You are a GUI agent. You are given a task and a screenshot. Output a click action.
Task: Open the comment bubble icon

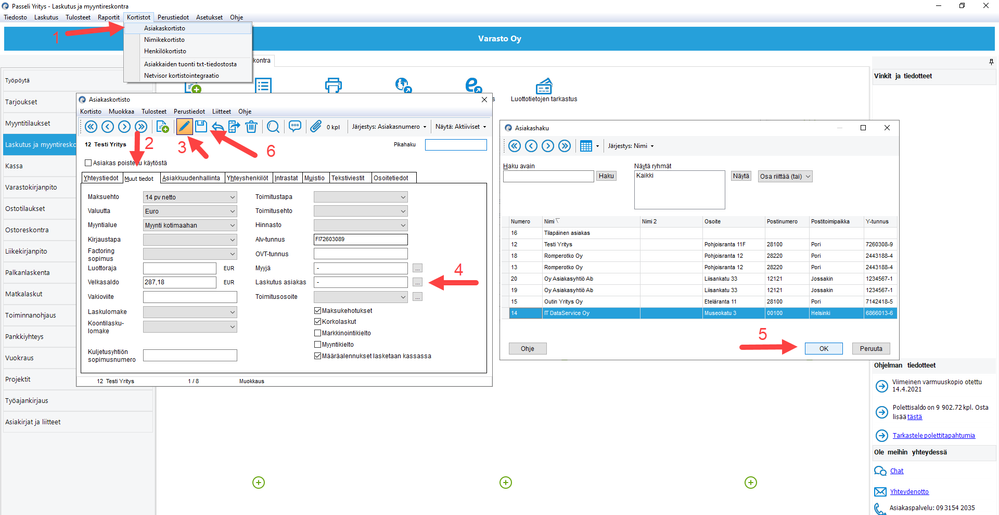click(294, 126)
